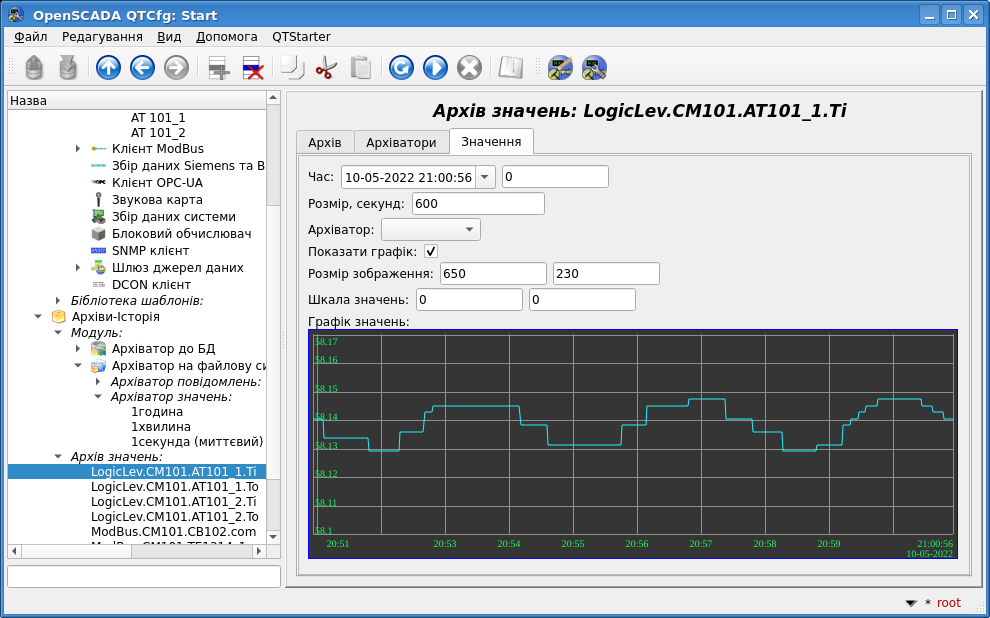Viewport: 990px width, 618px height.
Task: Click the Load from database toolbar icon
Action: (x=34, y=68)
